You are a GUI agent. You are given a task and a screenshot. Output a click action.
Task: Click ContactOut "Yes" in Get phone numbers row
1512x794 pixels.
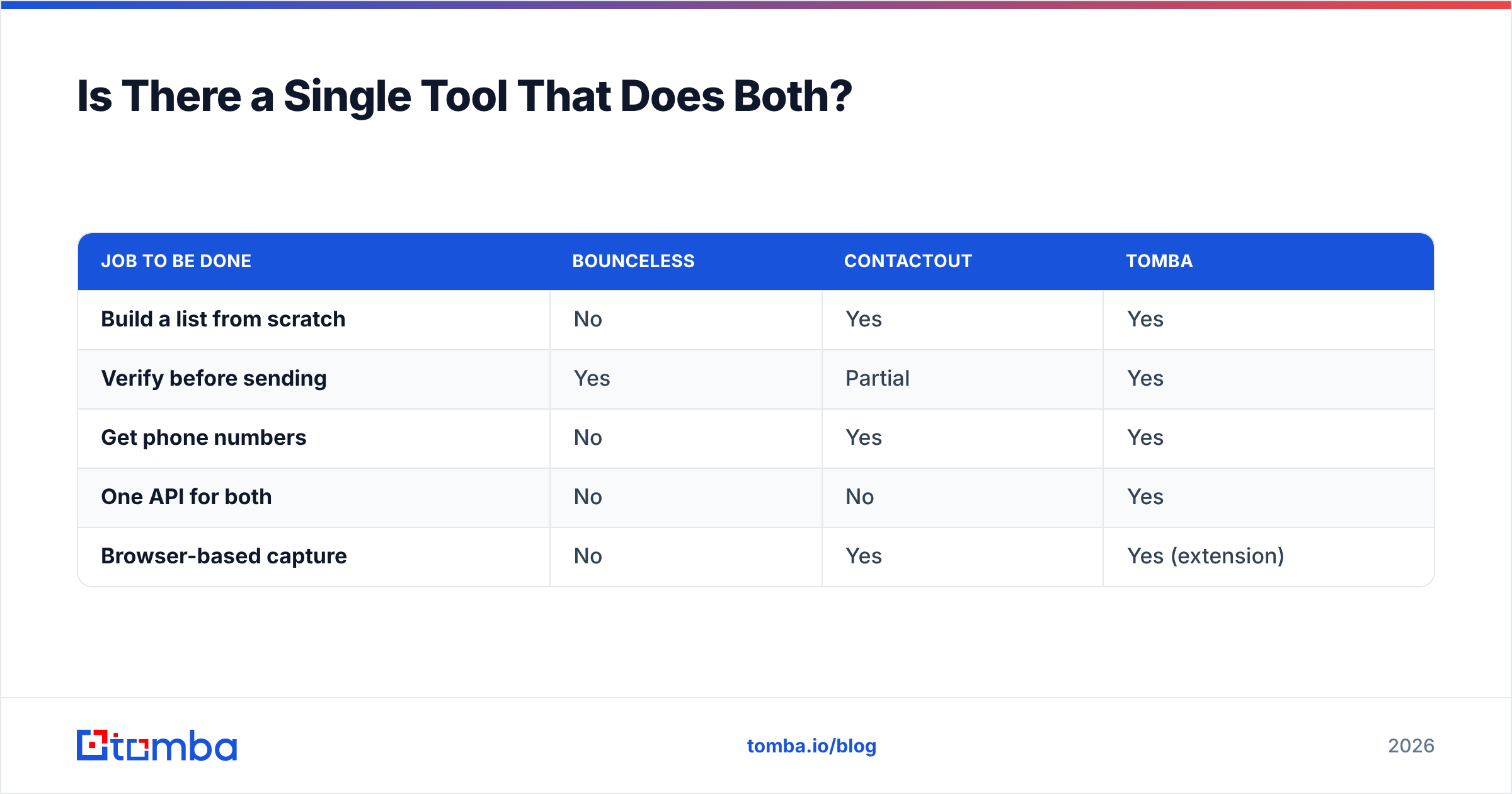pyautogui.click(x=864, y=437)
